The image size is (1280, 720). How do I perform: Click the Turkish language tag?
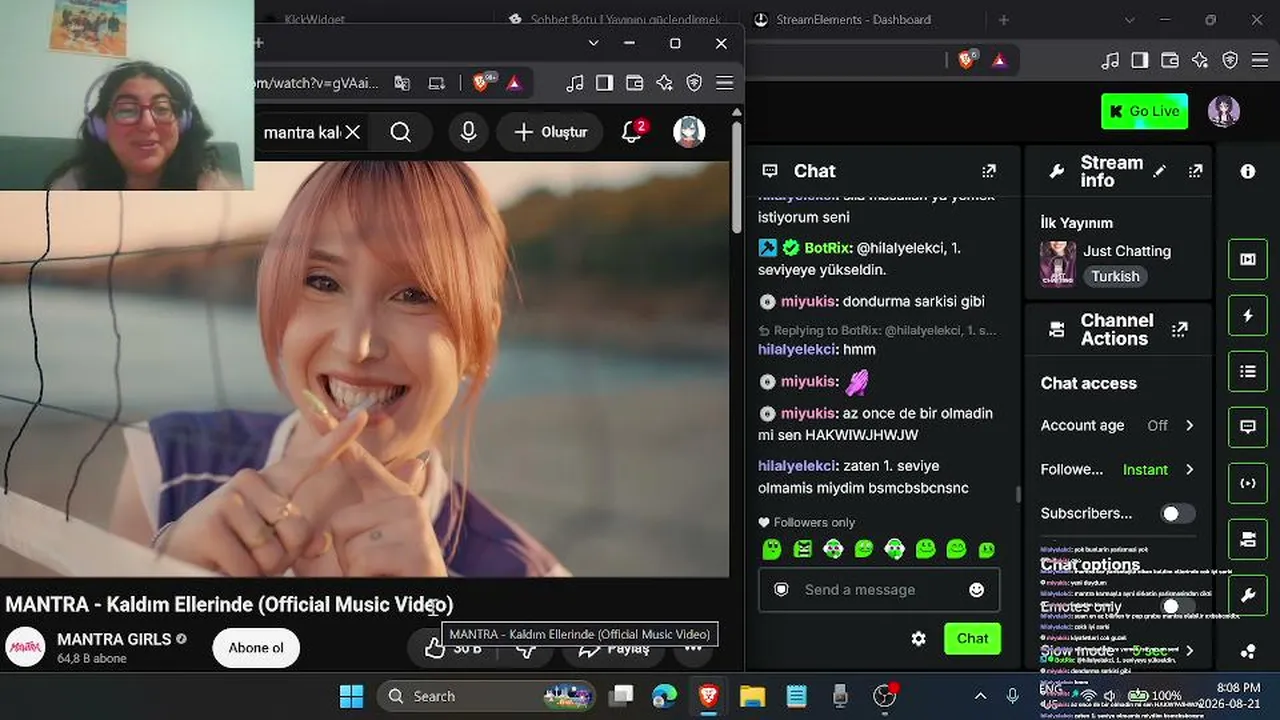pos(1115,277)
